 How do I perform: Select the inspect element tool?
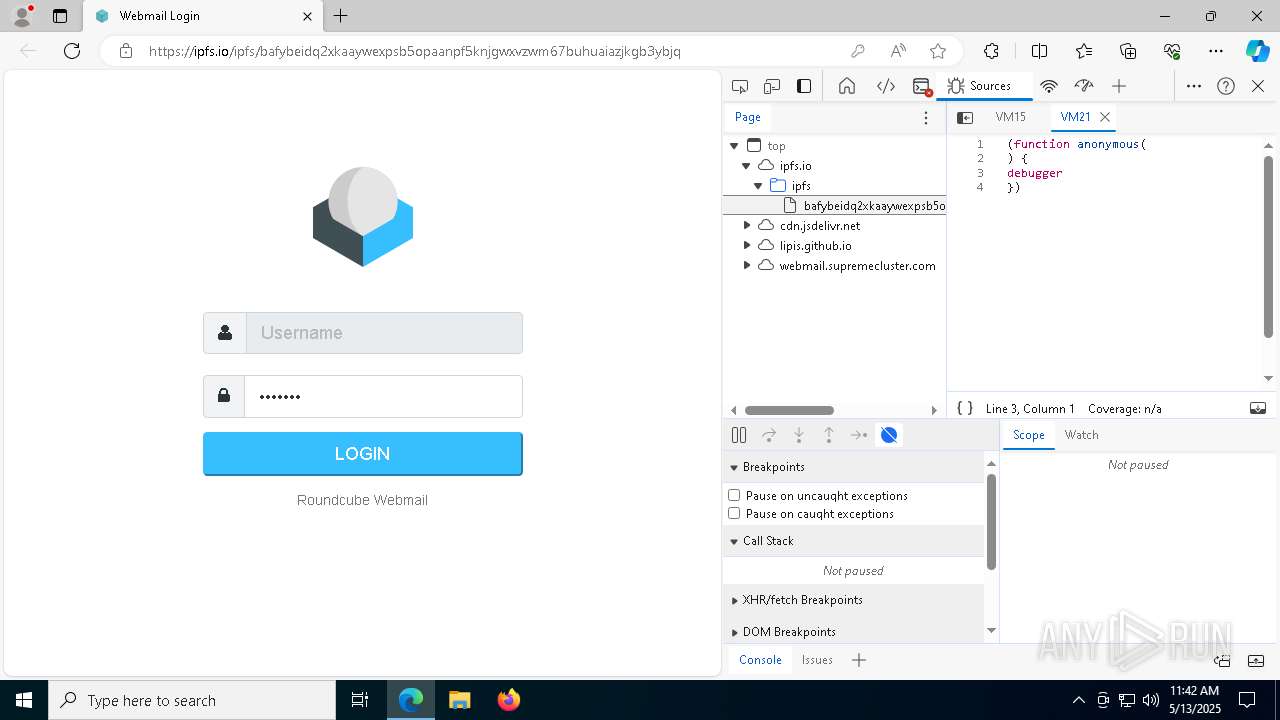[740, 86]
